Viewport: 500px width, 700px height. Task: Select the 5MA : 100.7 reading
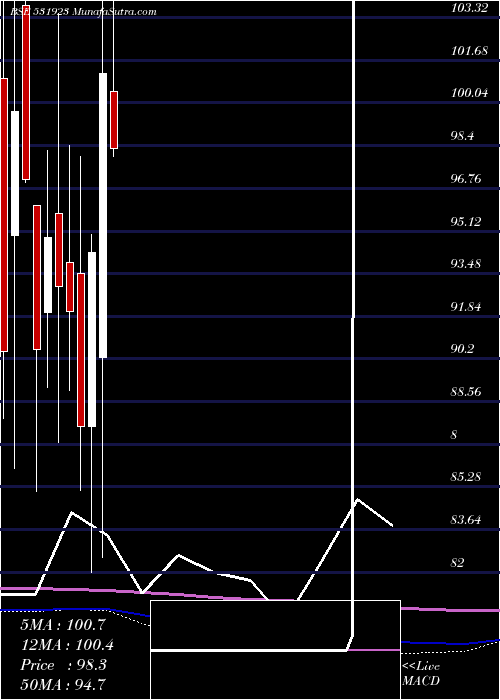[63, 625]
